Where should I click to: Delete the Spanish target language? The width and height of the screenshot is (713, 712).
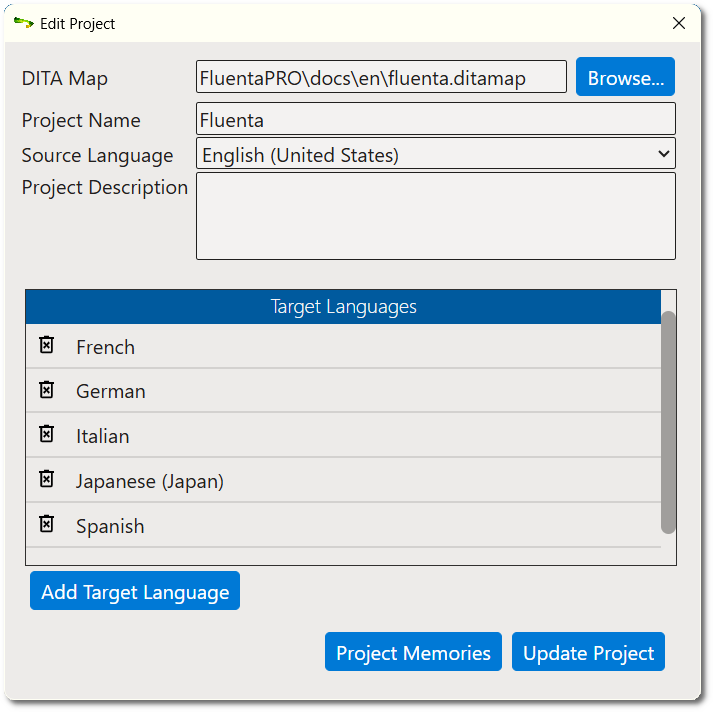[x=46, y=524]
